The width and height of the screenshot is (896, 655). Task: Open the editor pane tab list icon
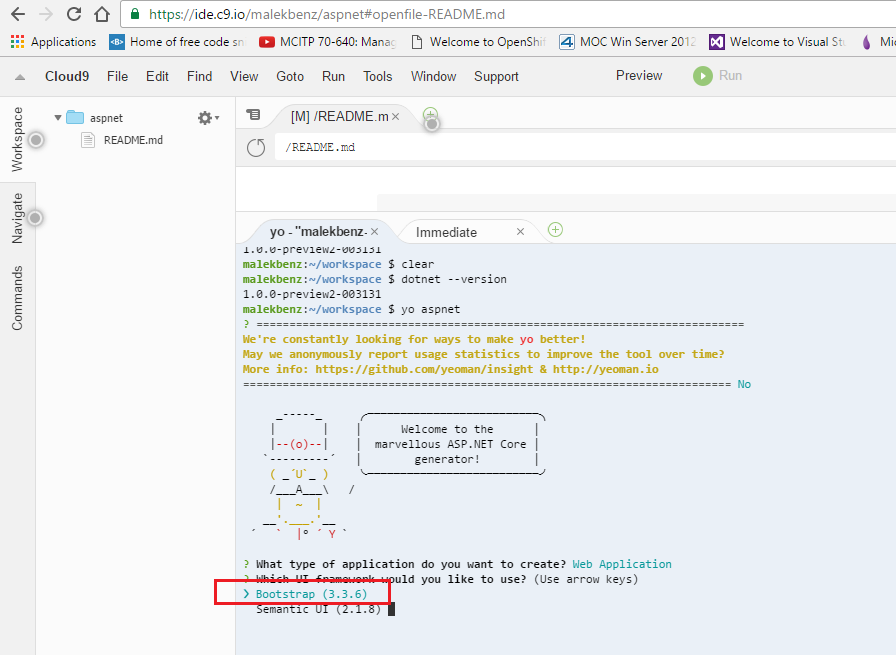coord(253,115)
